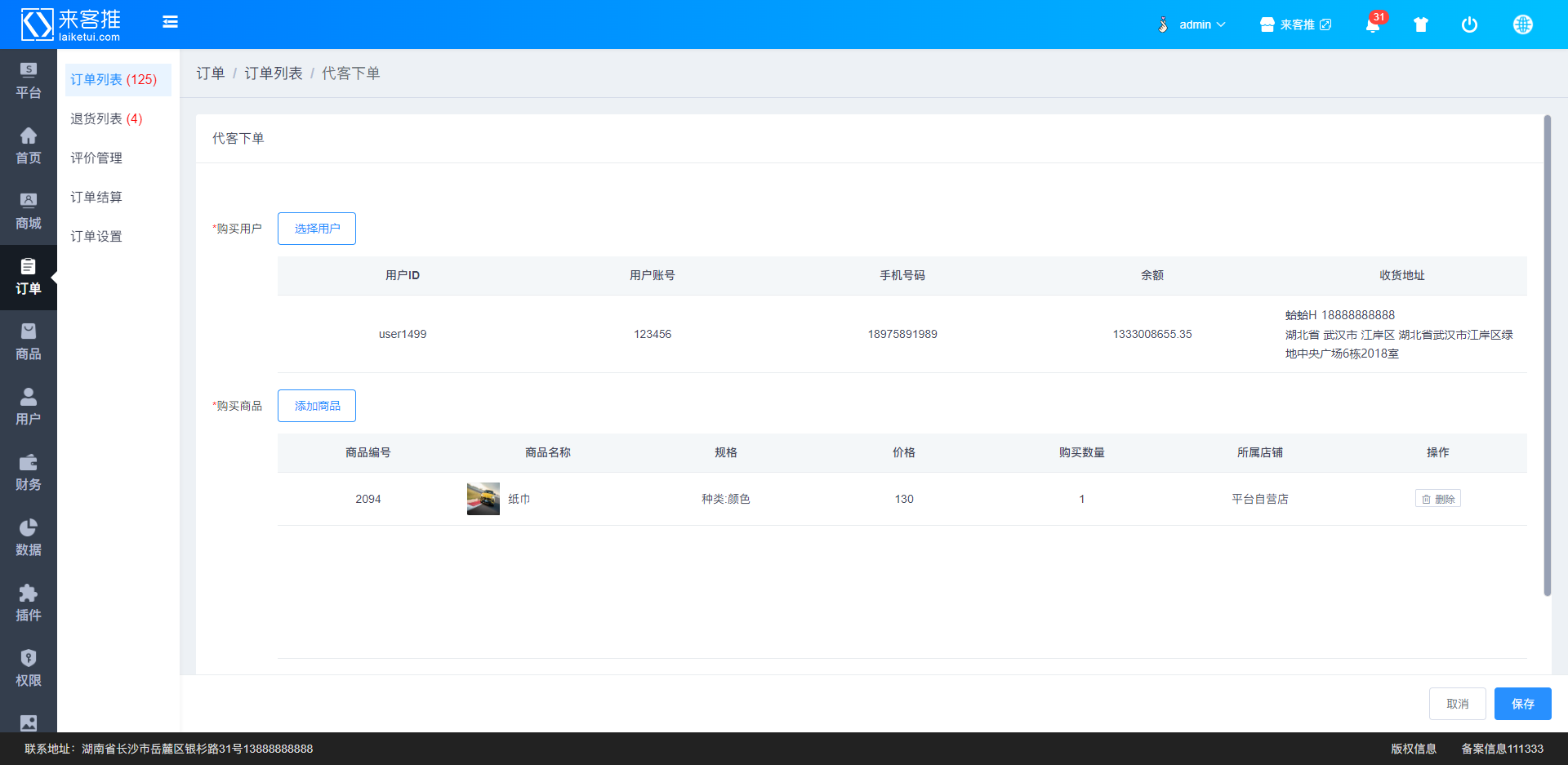
Task: Open 用户 section in sidebar
Action: click(29, 408)
